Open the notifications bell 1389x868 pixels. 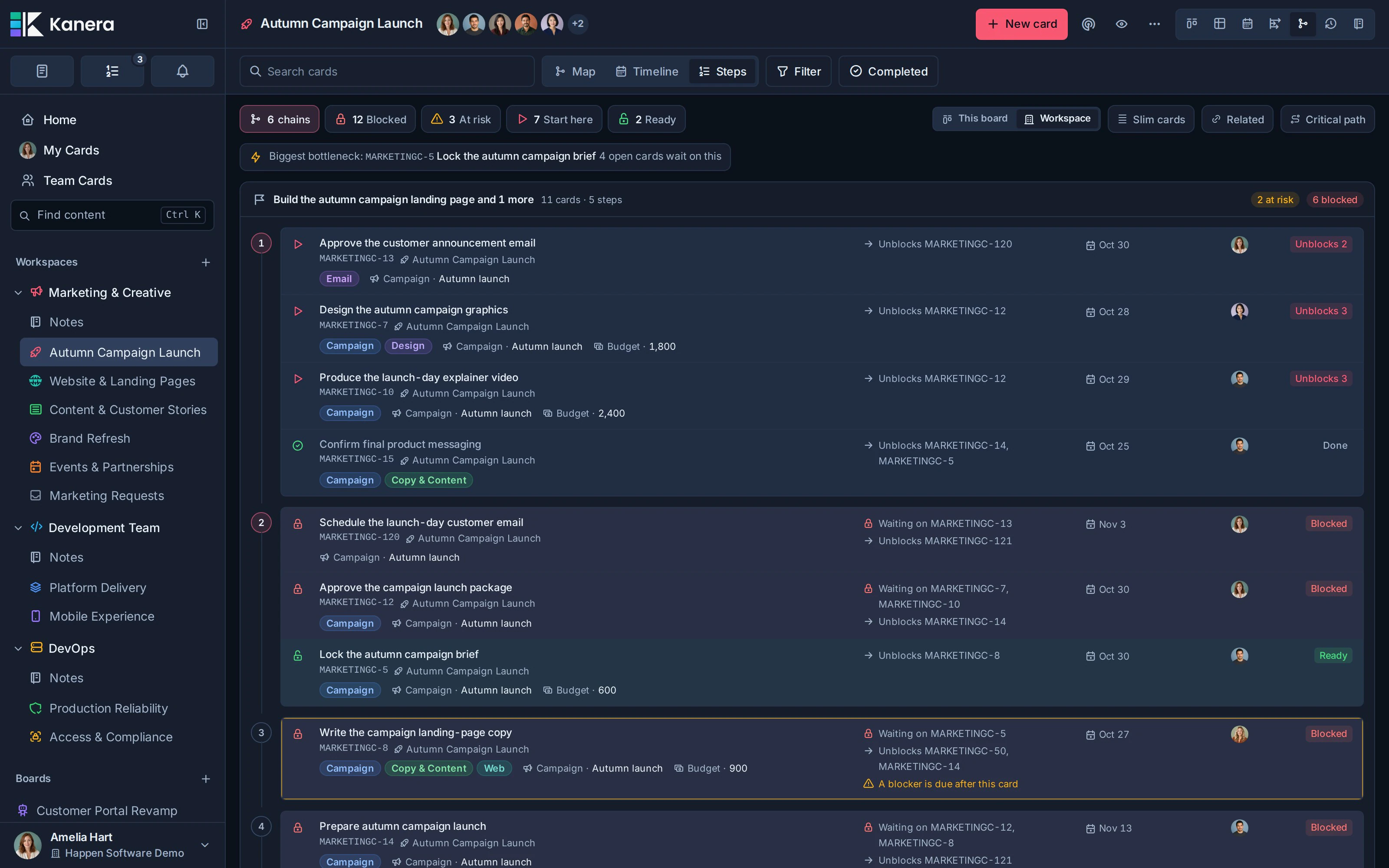(182, 71)
